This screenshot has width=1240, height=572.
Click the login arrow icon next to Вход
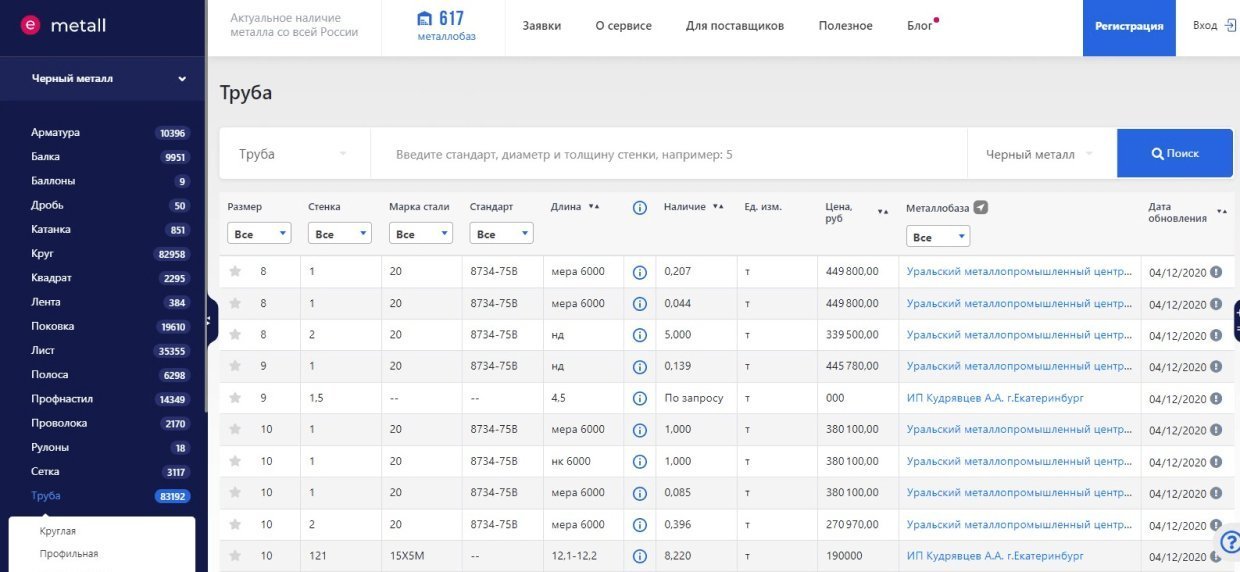pyautogui.click(x=1230, y=25)
